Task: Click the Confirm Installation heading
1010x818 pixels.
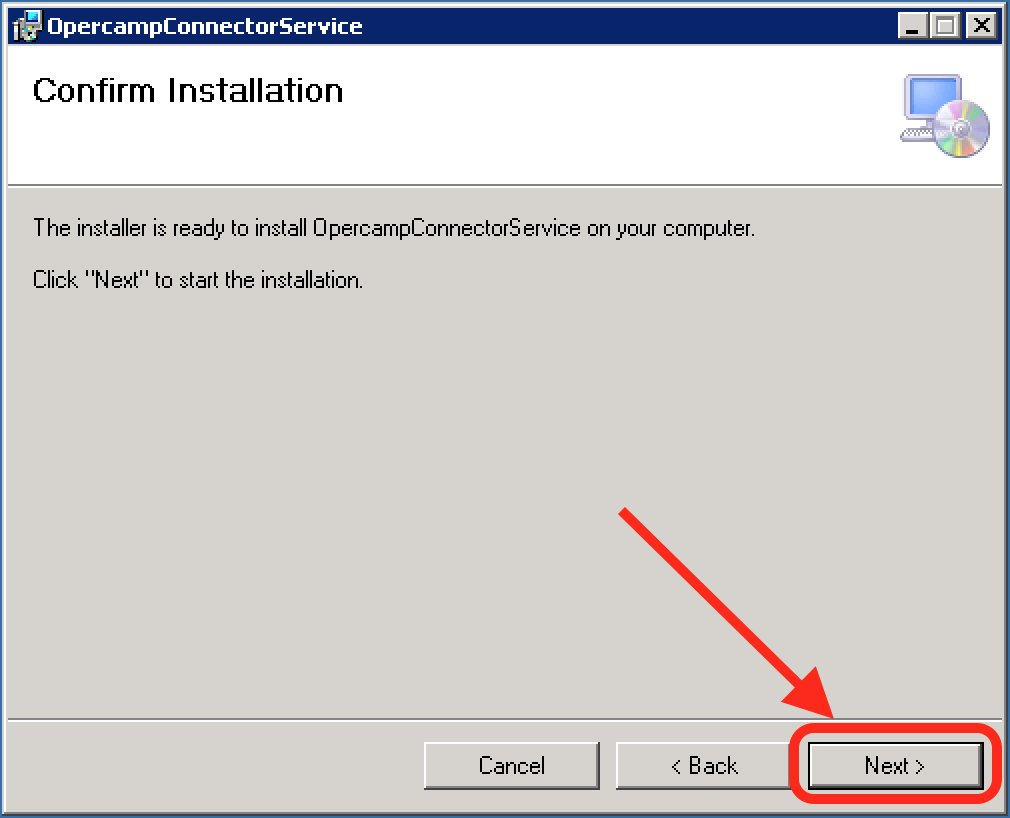Action: coord(188,91)
